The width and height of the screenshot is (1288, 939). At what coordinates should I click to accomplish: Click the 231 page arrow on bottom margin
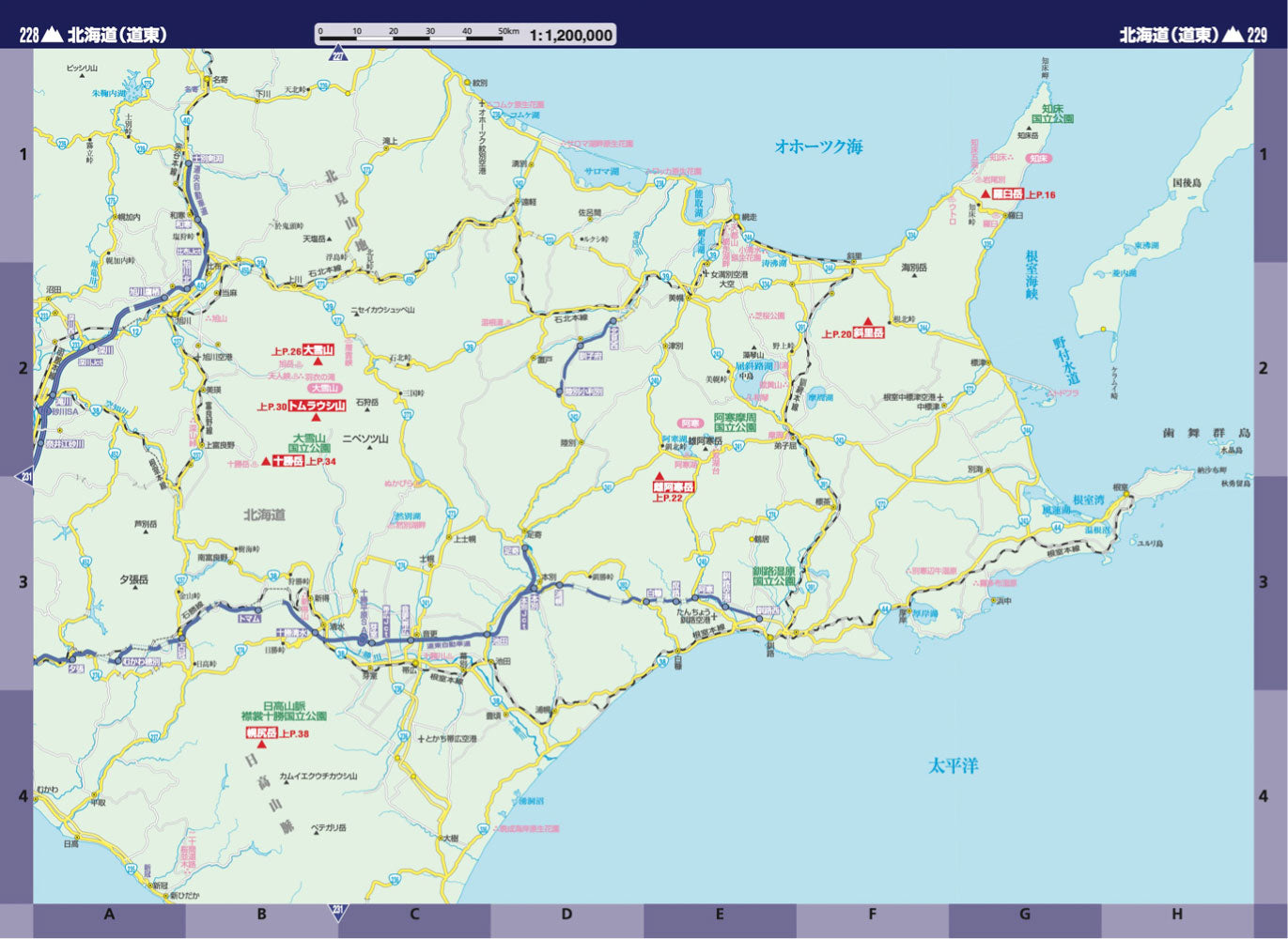[338, 910]
